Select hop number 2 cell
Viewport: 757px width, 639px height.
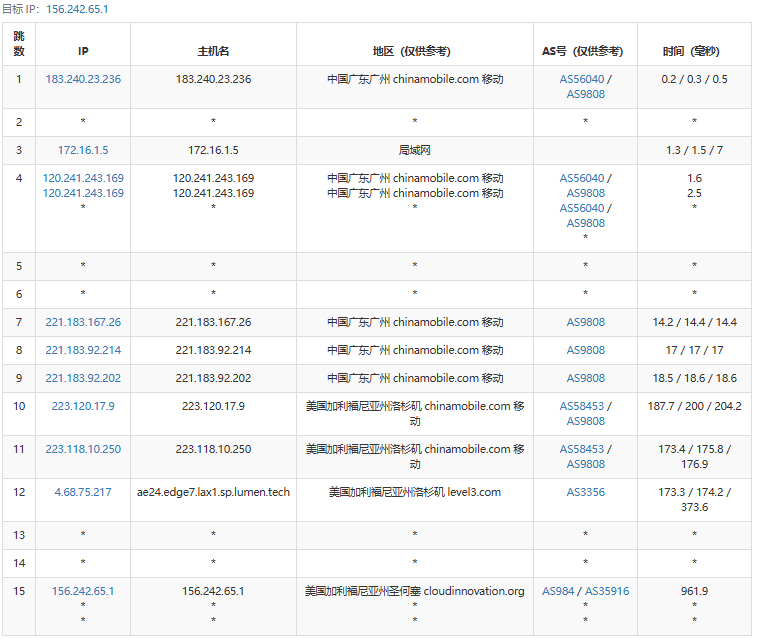coord(19,122)
